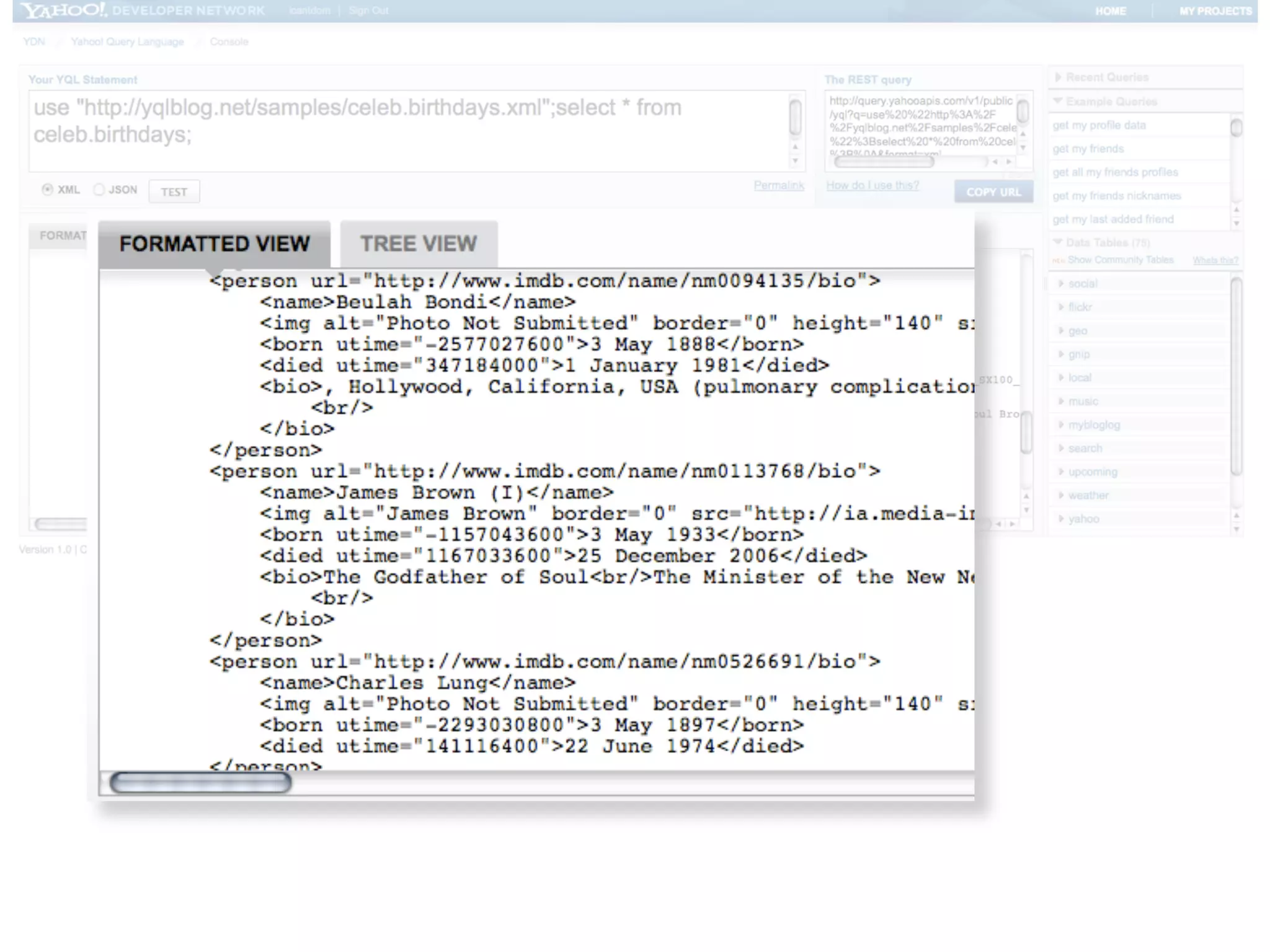Screen dimensions: 1270x952
Task: Select the XML output radio button
Action: click(47, 190)
